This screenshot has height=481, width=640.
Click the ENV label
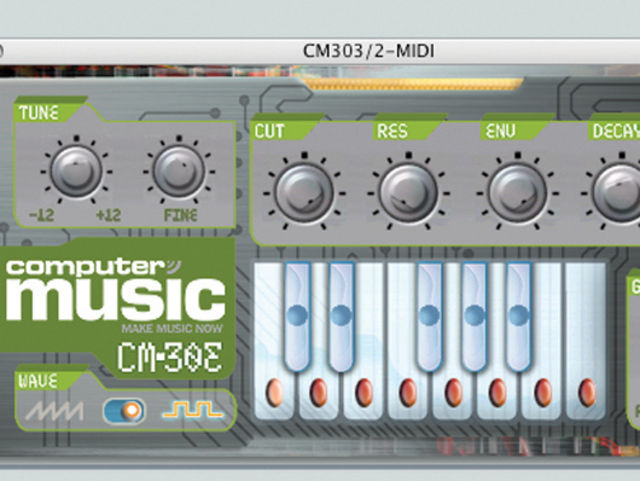point(500,131)
